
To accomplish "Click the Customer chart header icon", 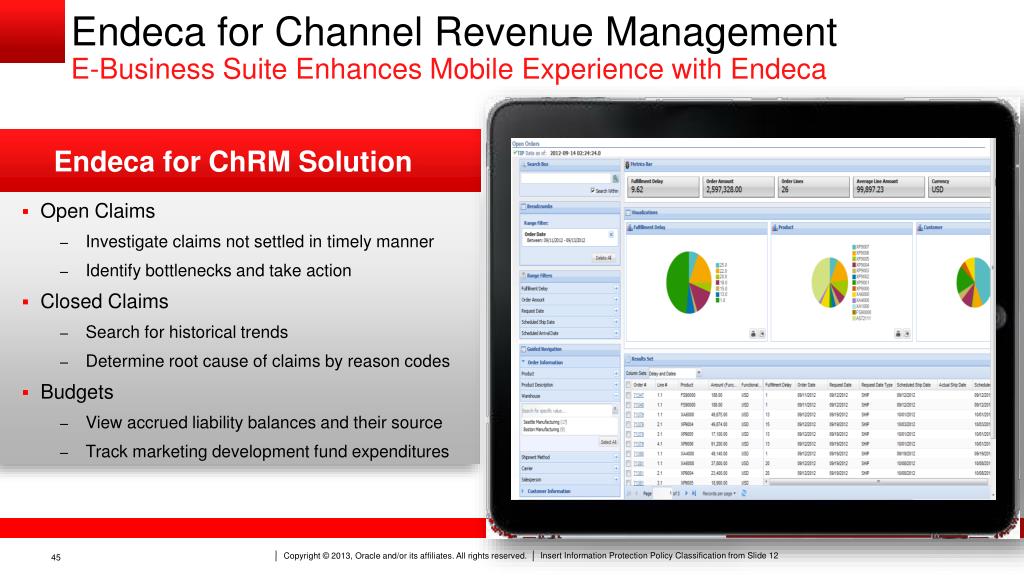I will click(x=920, y=227).
